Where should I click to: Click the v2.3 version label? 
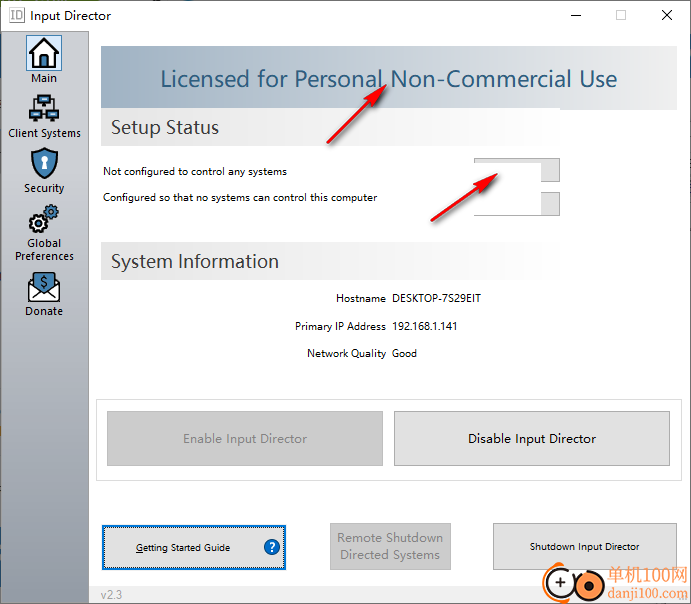(x=111, y=595)
